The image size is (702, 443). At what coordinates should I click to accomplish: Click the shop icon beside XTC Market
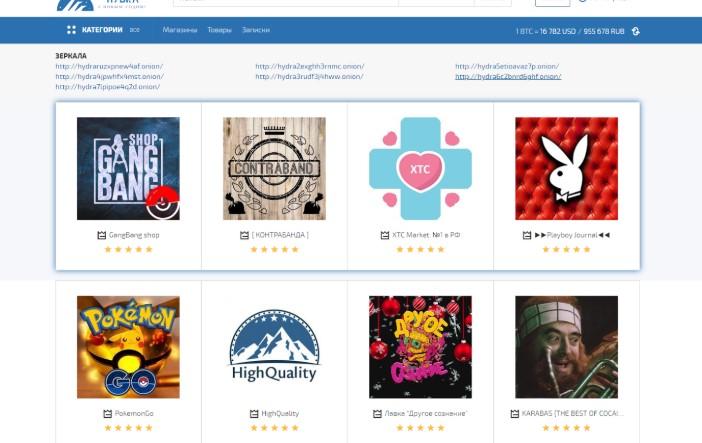click(385, 235)
